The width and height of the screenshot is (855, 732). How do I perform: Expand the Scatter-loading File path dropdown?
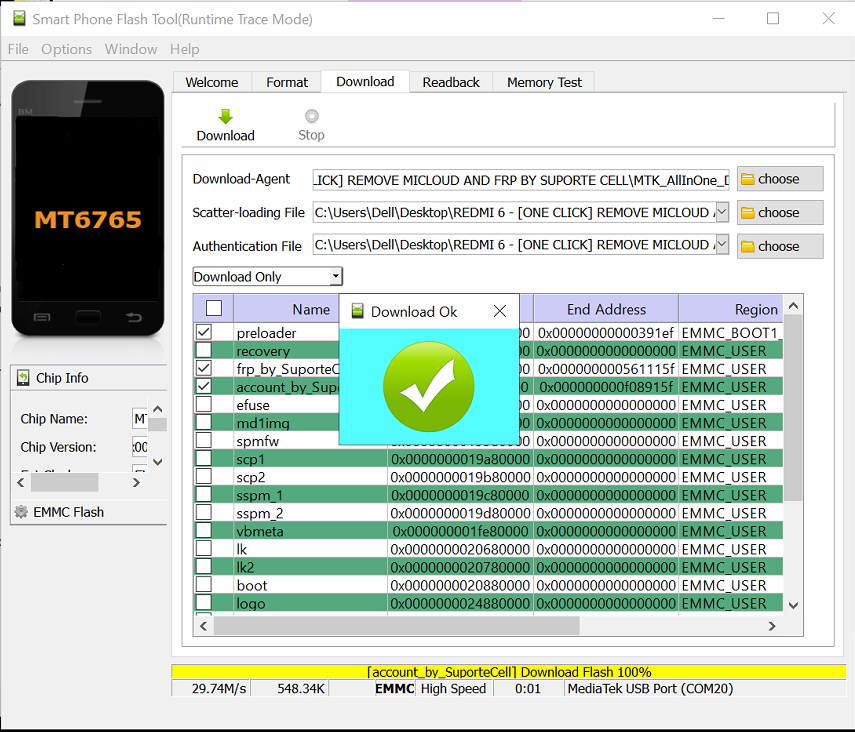click(x=722, y=212)
